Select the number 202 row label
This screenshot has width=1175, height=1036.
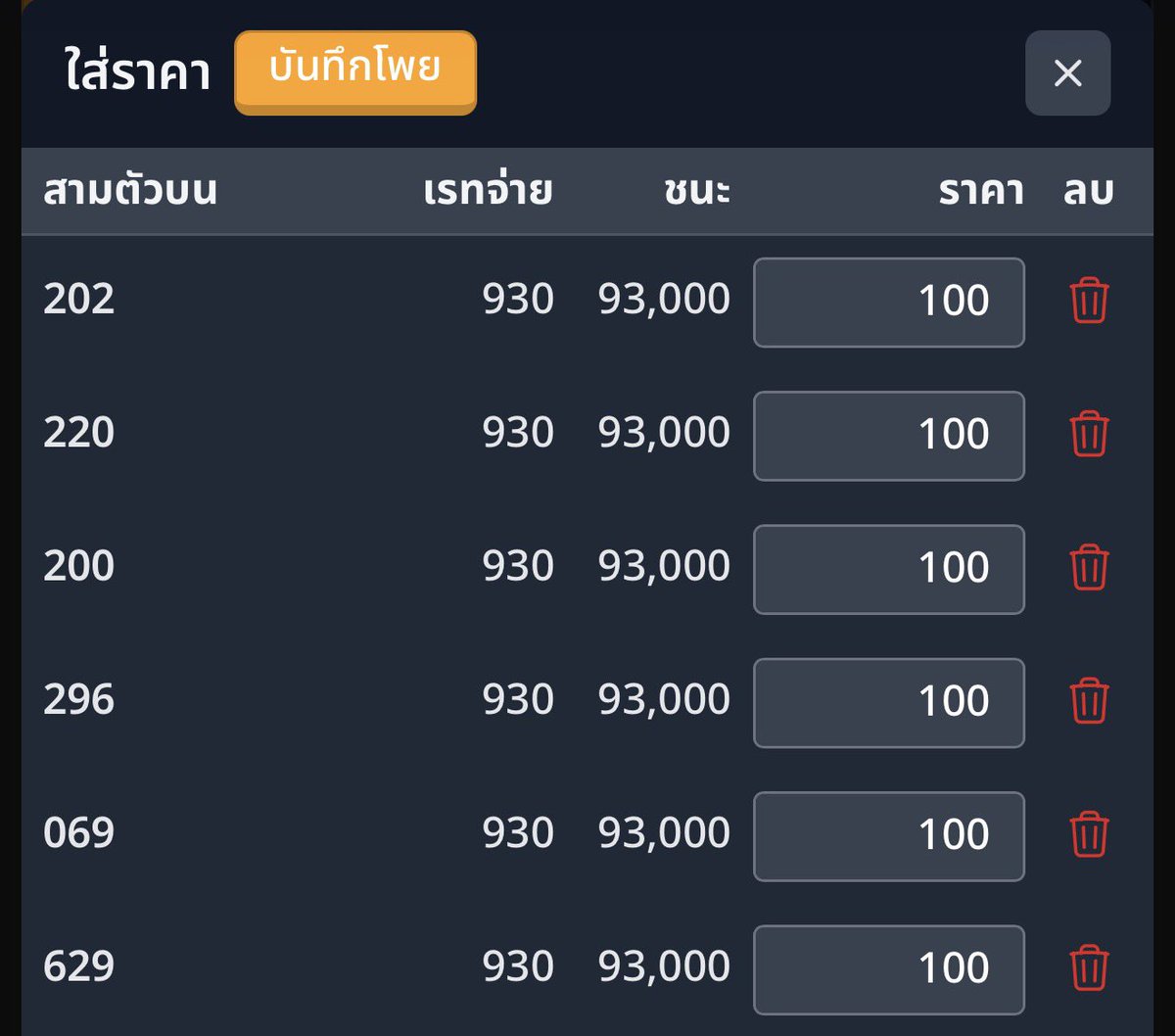[x=78, y=300]
